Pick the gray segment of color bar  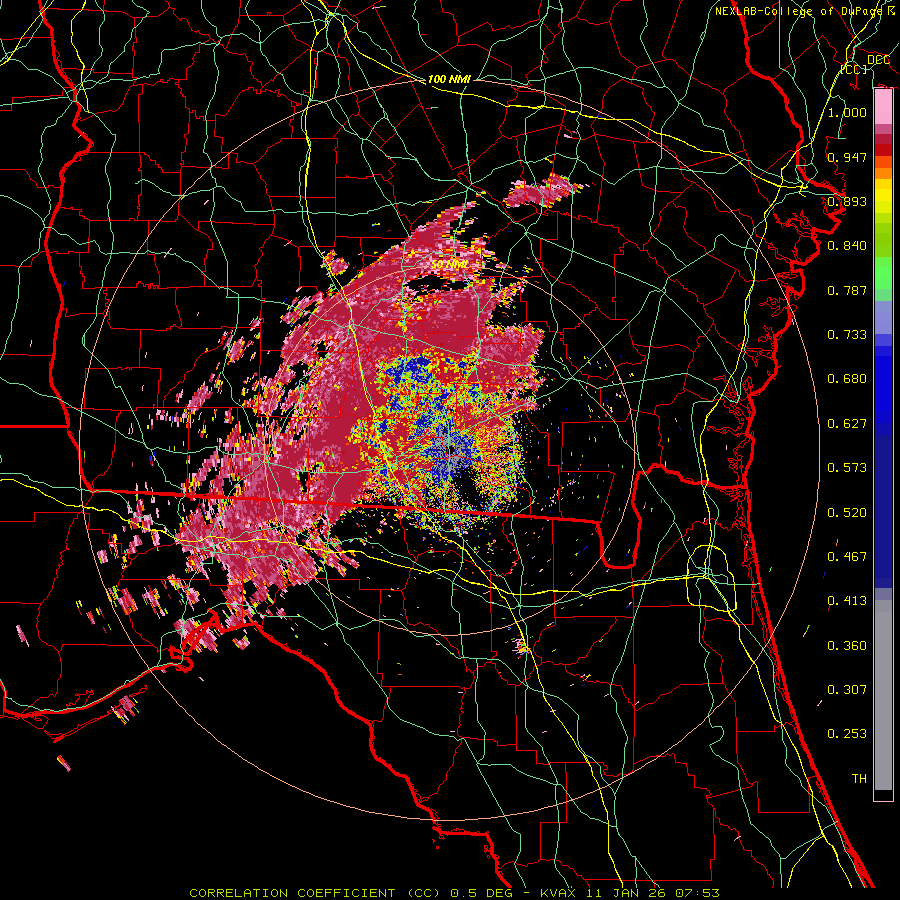[883, 695]
